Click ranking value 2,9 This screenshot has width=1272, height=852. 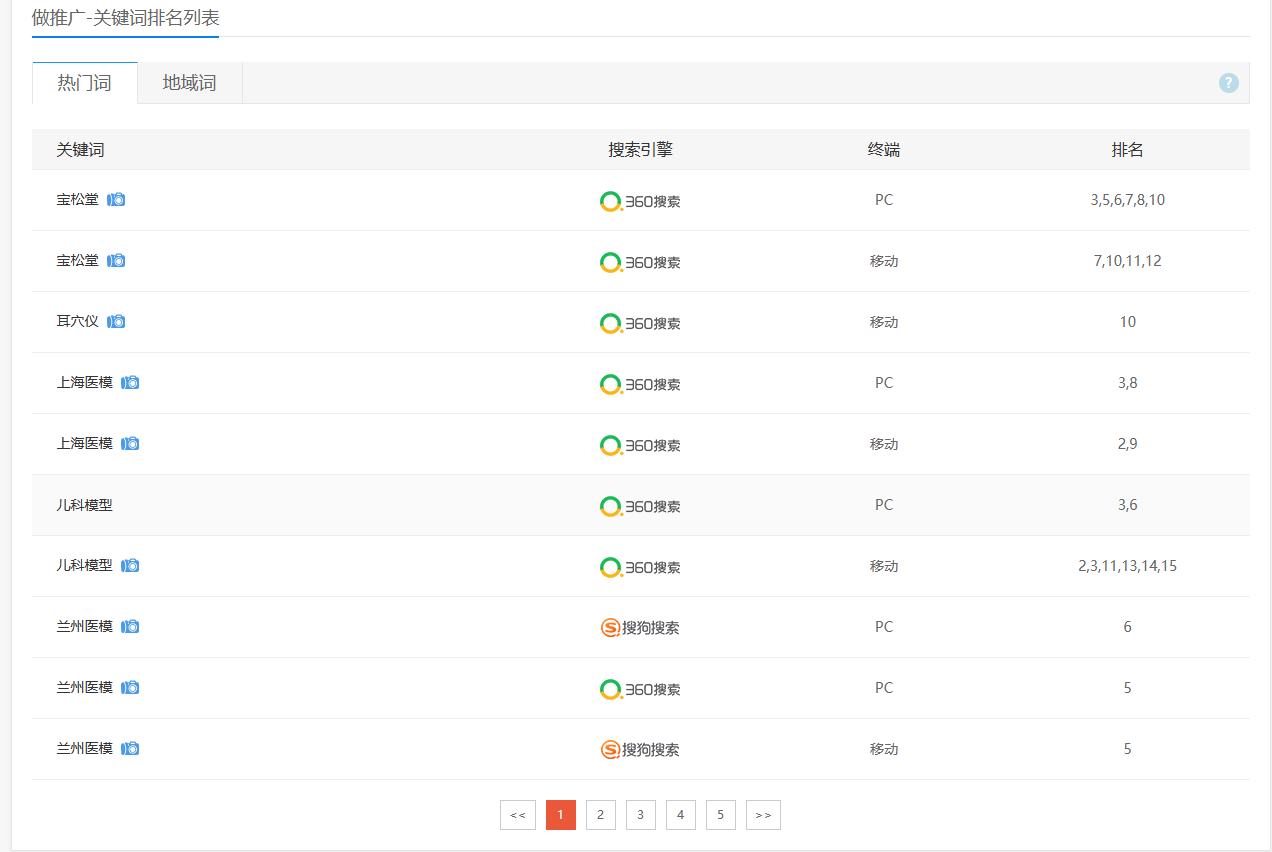pyautogui.click(x=1128, y=444)
